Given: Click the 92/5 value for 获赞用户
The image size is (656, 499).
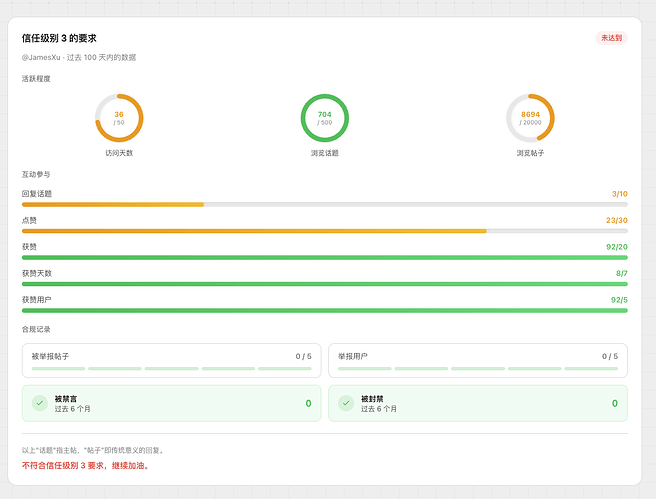Looking at the screenshot, I should click(x=619, y=299).
